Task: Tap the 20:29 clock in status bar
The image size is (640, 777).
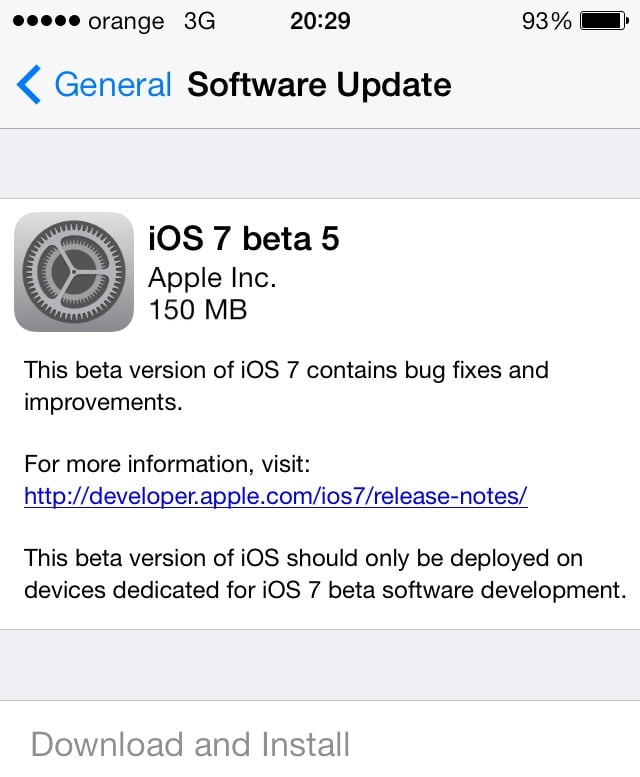Action: [x=320, y=21]
